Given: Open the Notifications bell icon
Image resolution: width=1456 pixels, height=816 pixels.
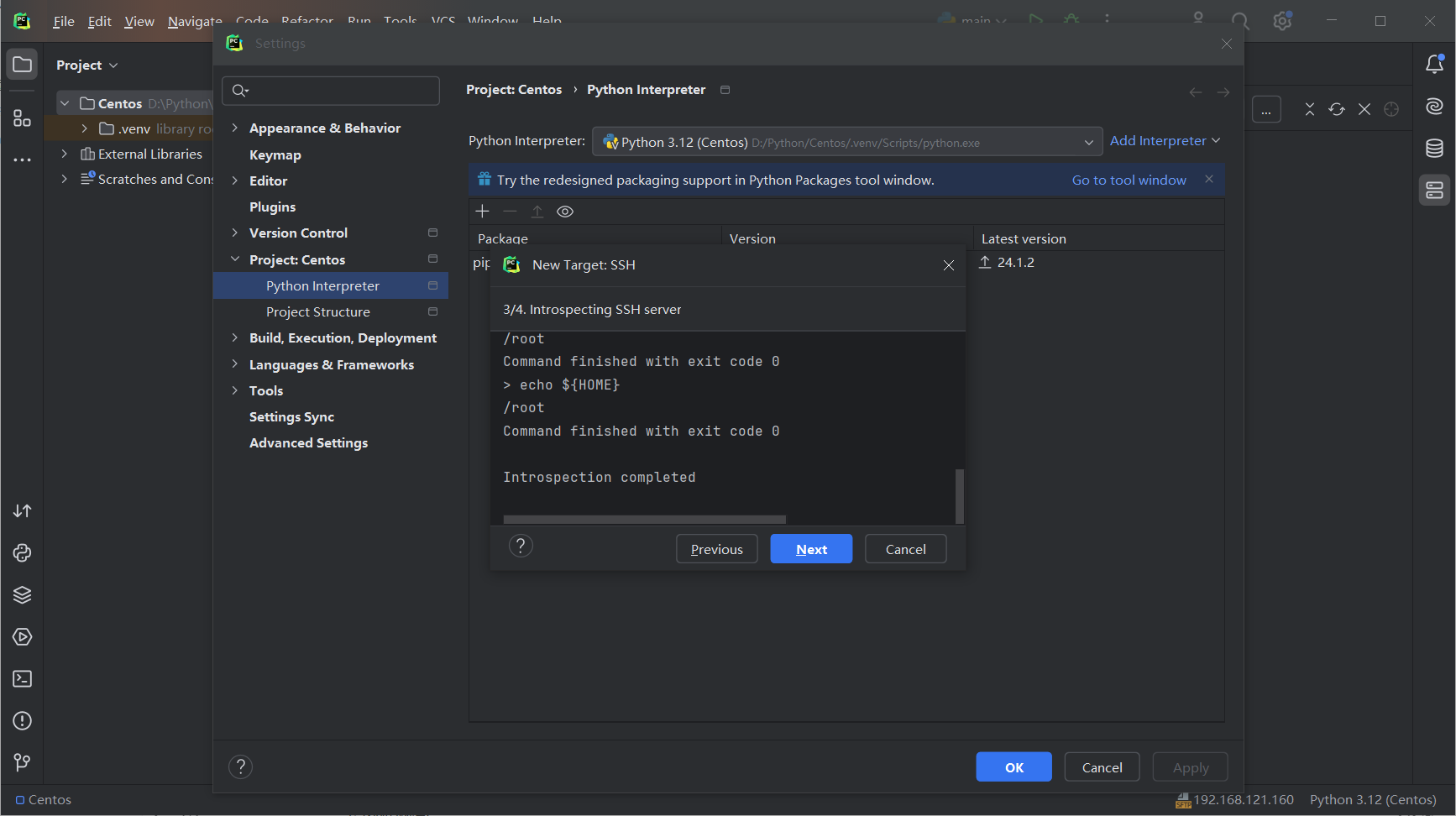Looking at the screenshot, I should pos(1434,65).
